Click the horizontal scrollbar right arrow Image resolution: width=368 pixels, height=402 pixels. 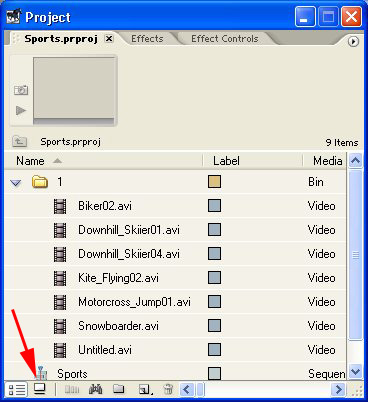tap(338, 389)
